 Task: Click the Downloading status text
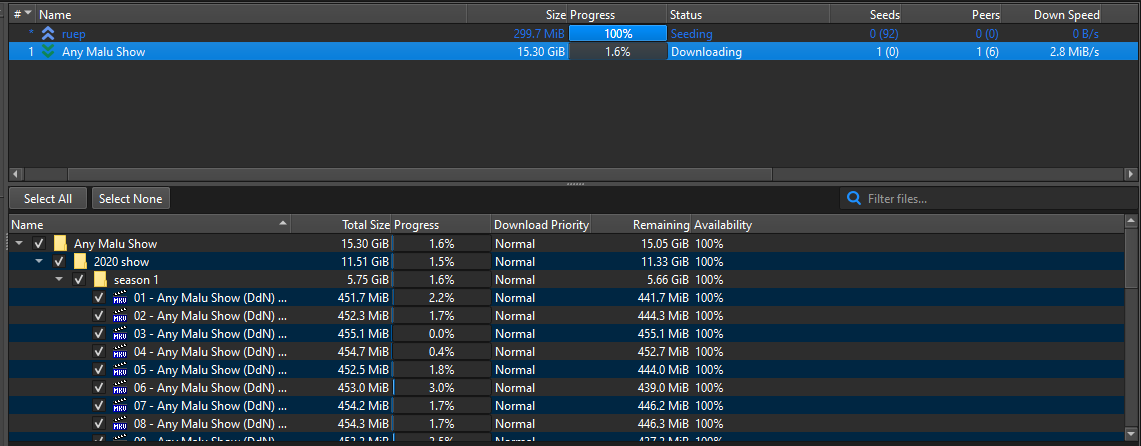click(x=707, y=52)
